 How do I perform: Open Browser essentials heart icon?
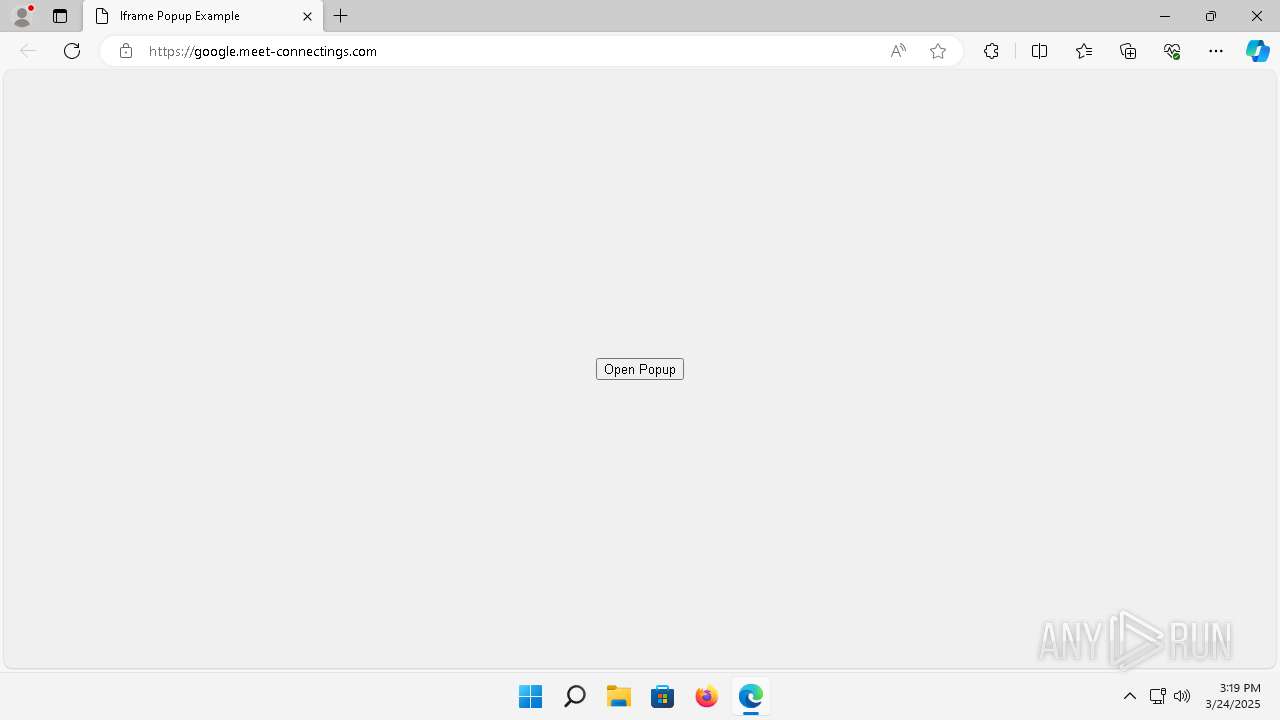1172,51
